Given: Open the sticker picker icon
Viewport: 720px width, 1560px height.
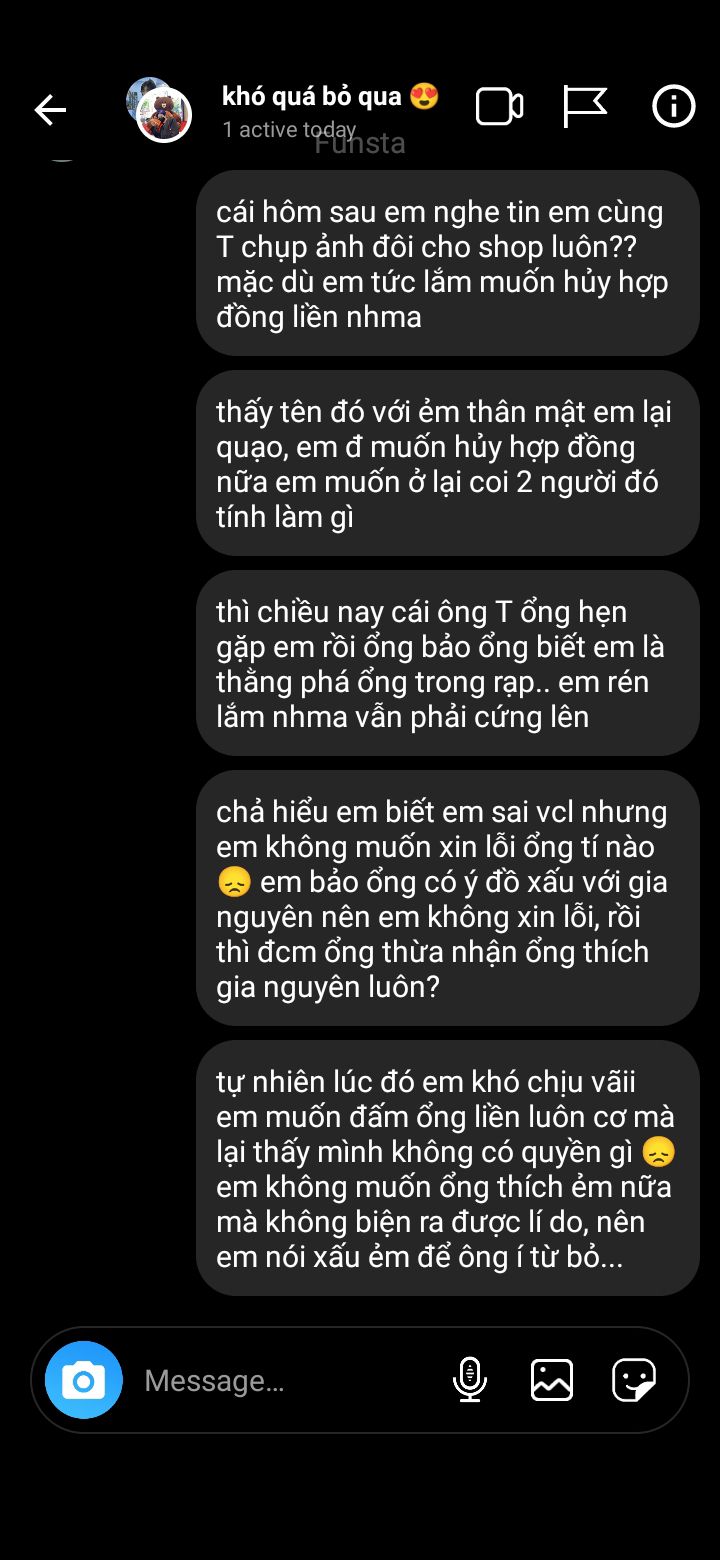Looking at the screenshot, I should [x=634, y=1380].
